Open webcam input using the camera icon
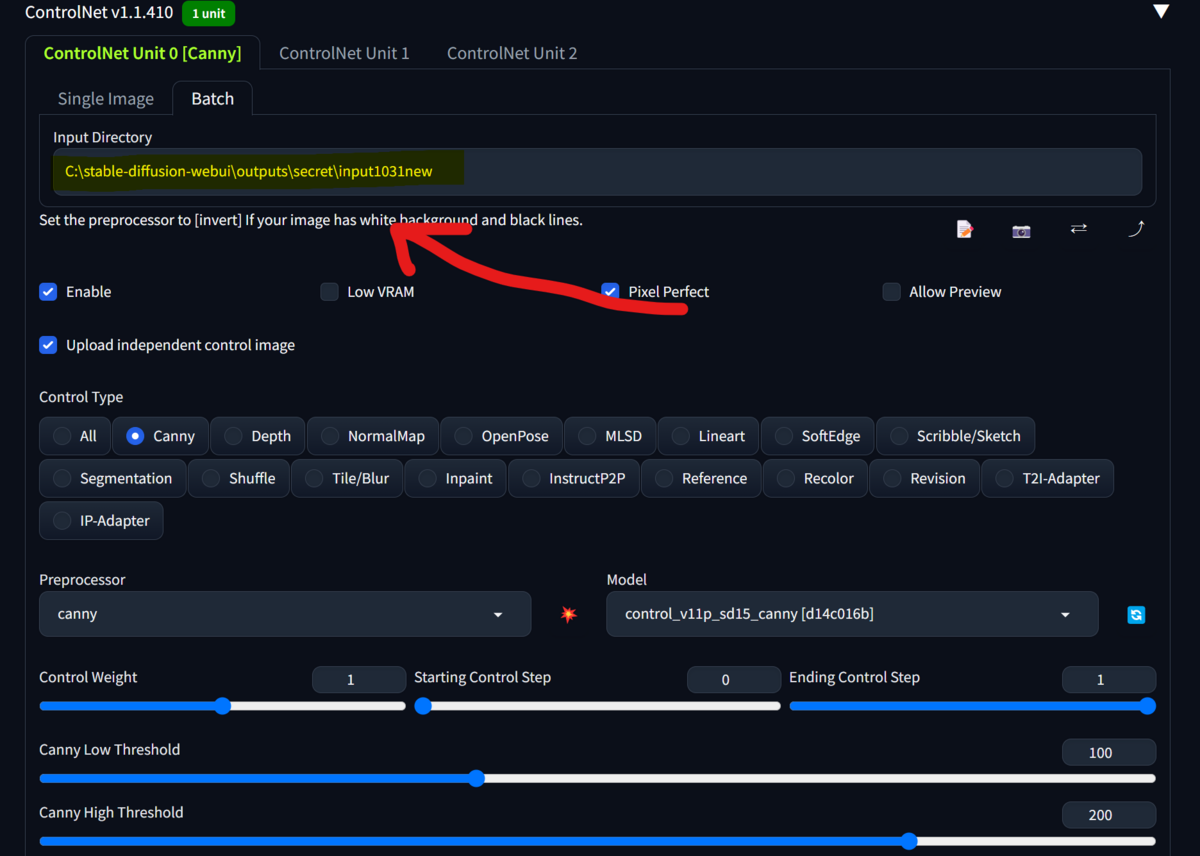Image resolution: width=1200 pixels, height=856 pixels. pos(1021,230)
